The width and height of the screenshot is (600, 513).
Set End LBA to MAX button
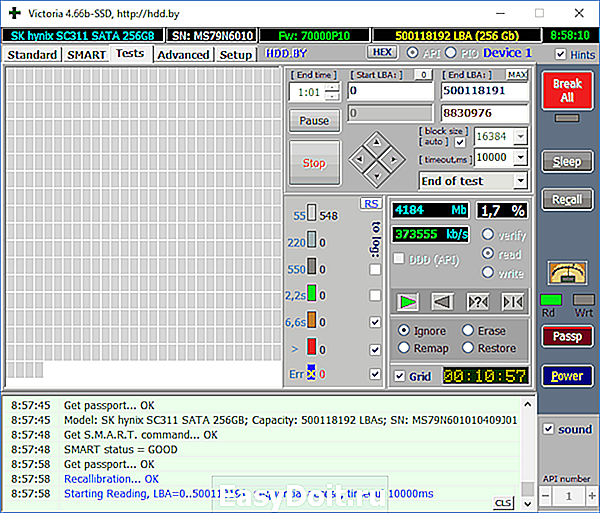click(x=517, y=75)
